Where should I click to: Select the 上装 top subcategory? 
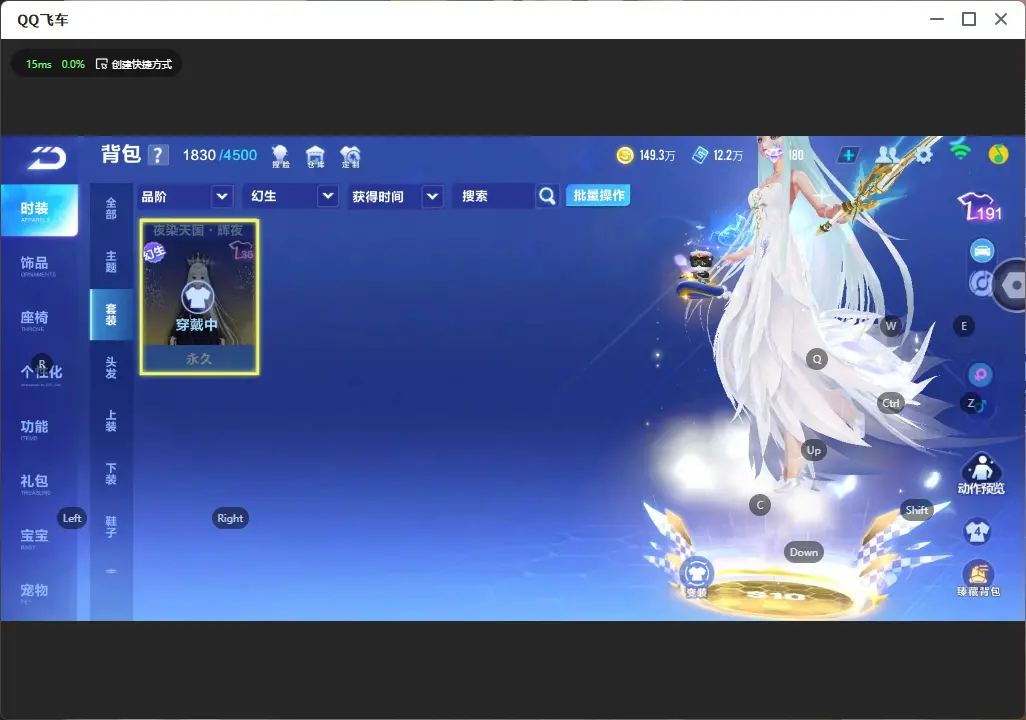tap(111, 421)
